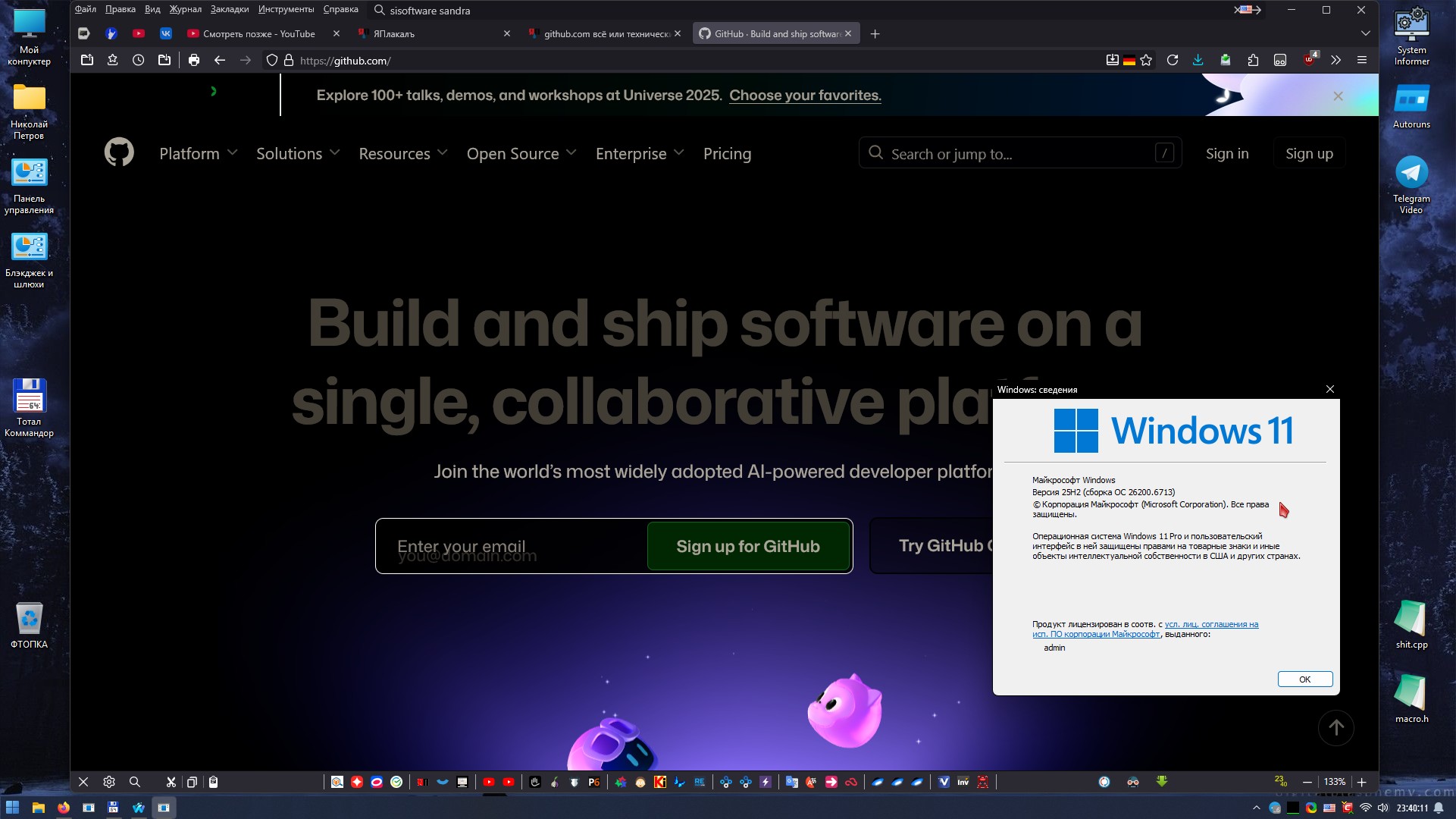
Task: Go back with the left arrow button
Action: (x=220, y=60)
